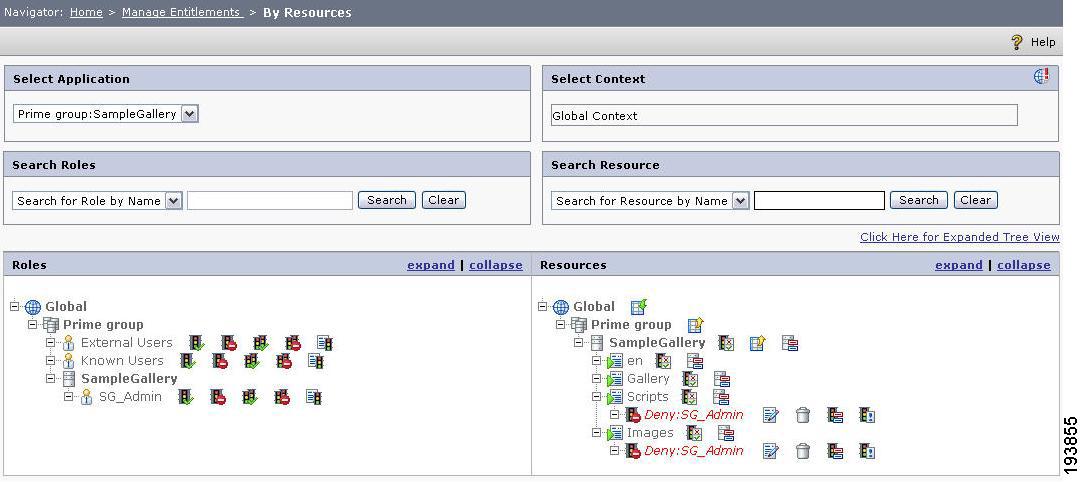This screenshot has width=1084, height=482.
Task: Click Known Users single traffic light green-check icon
Action: pos(187,360)
